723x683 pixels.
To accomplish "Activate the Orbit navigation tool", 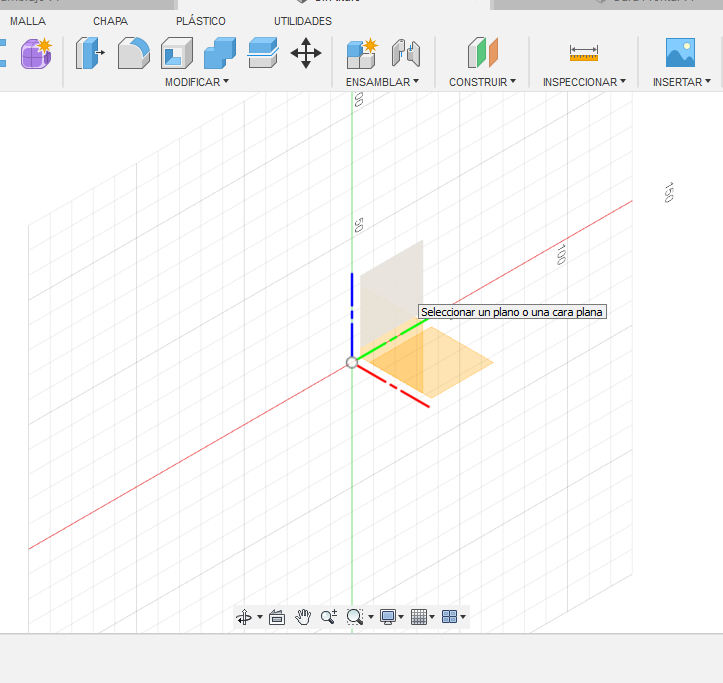I will tap(244, 617).
